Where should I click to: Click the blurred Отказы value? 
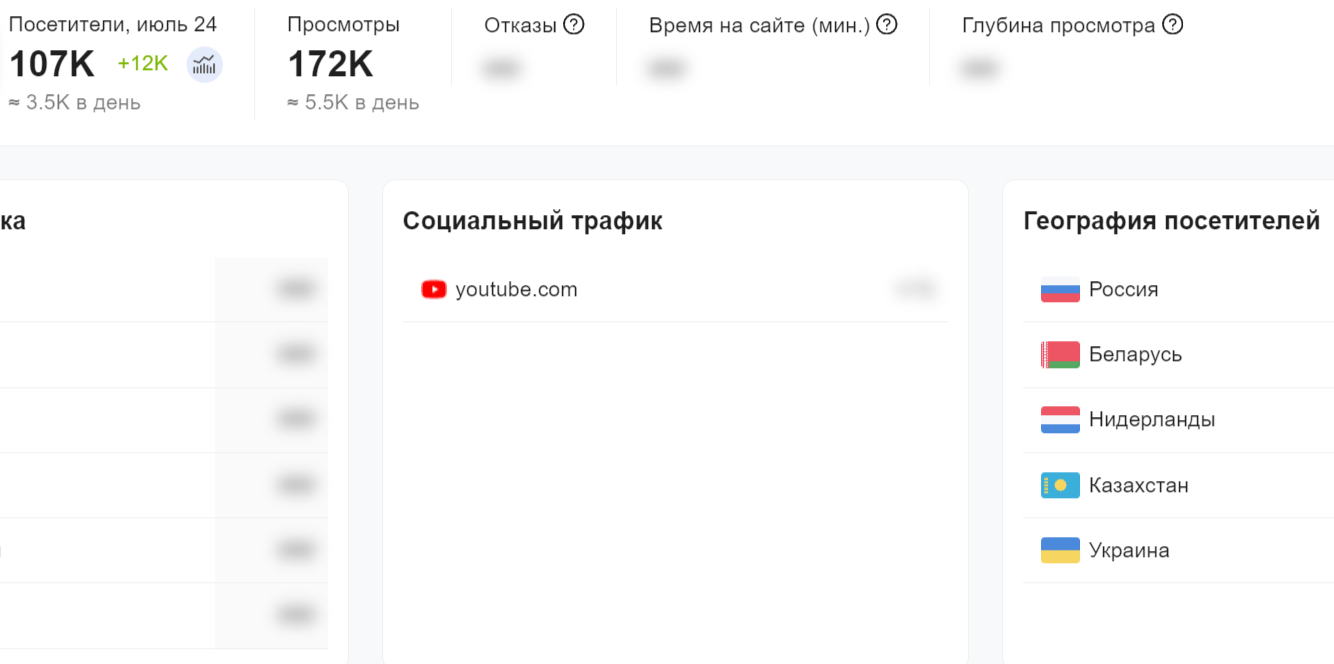502,69
